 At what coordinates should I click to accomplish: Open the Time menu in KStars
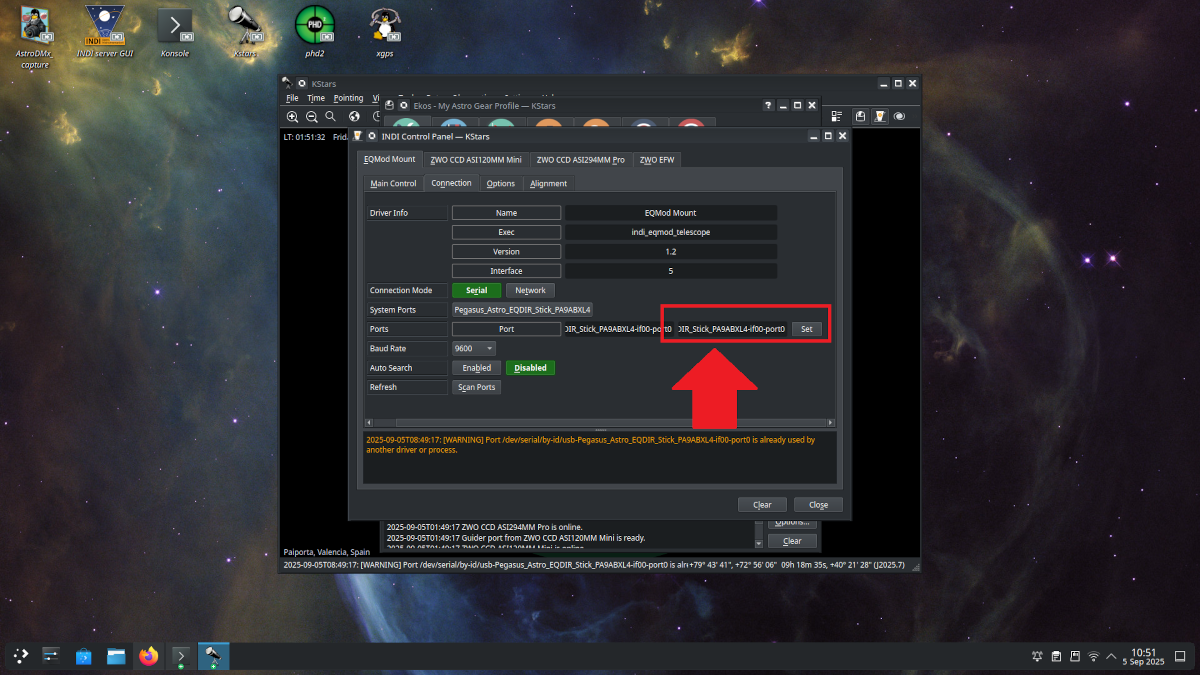click(x=316, y=98)
